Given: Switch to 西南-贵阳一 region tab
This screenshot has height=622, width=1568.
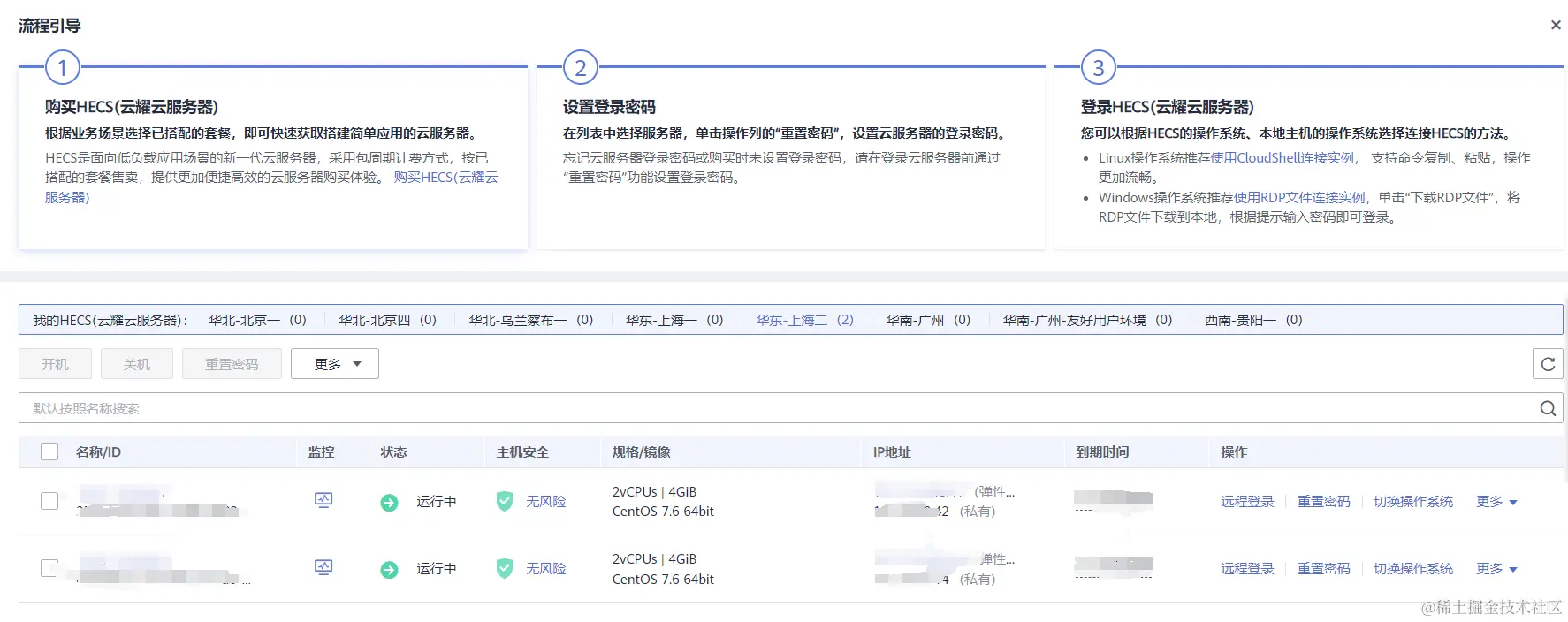Looking at the screenshot, I should (x=1253, y=320).
